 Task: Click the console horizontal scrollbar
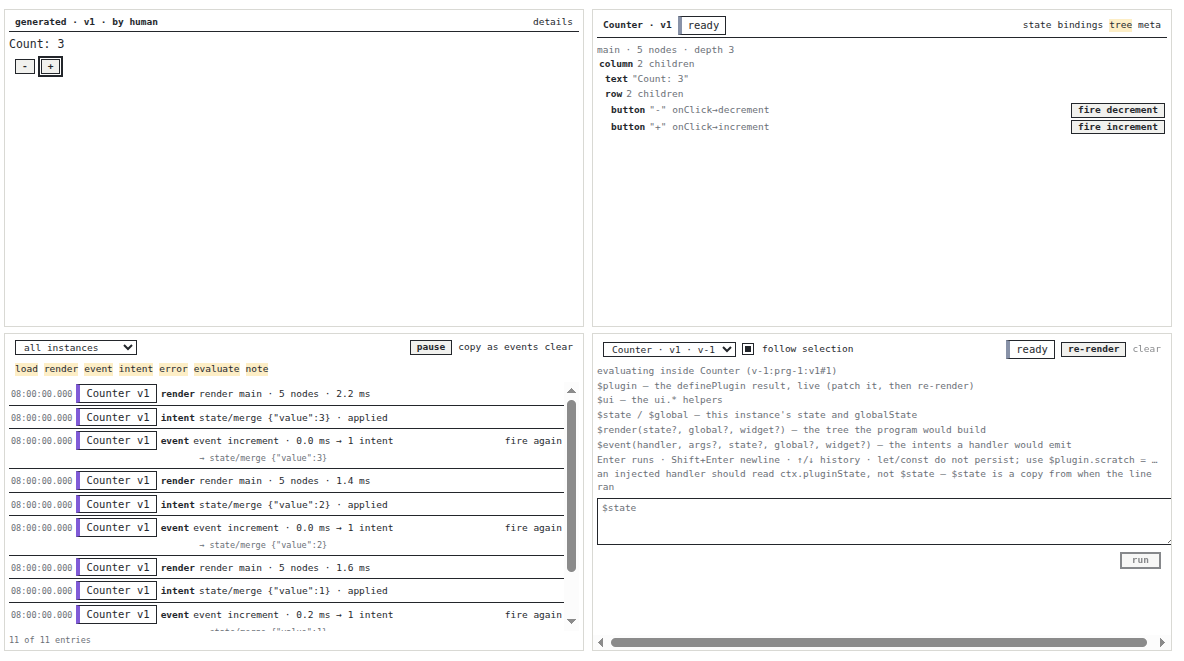pos(879,643)
